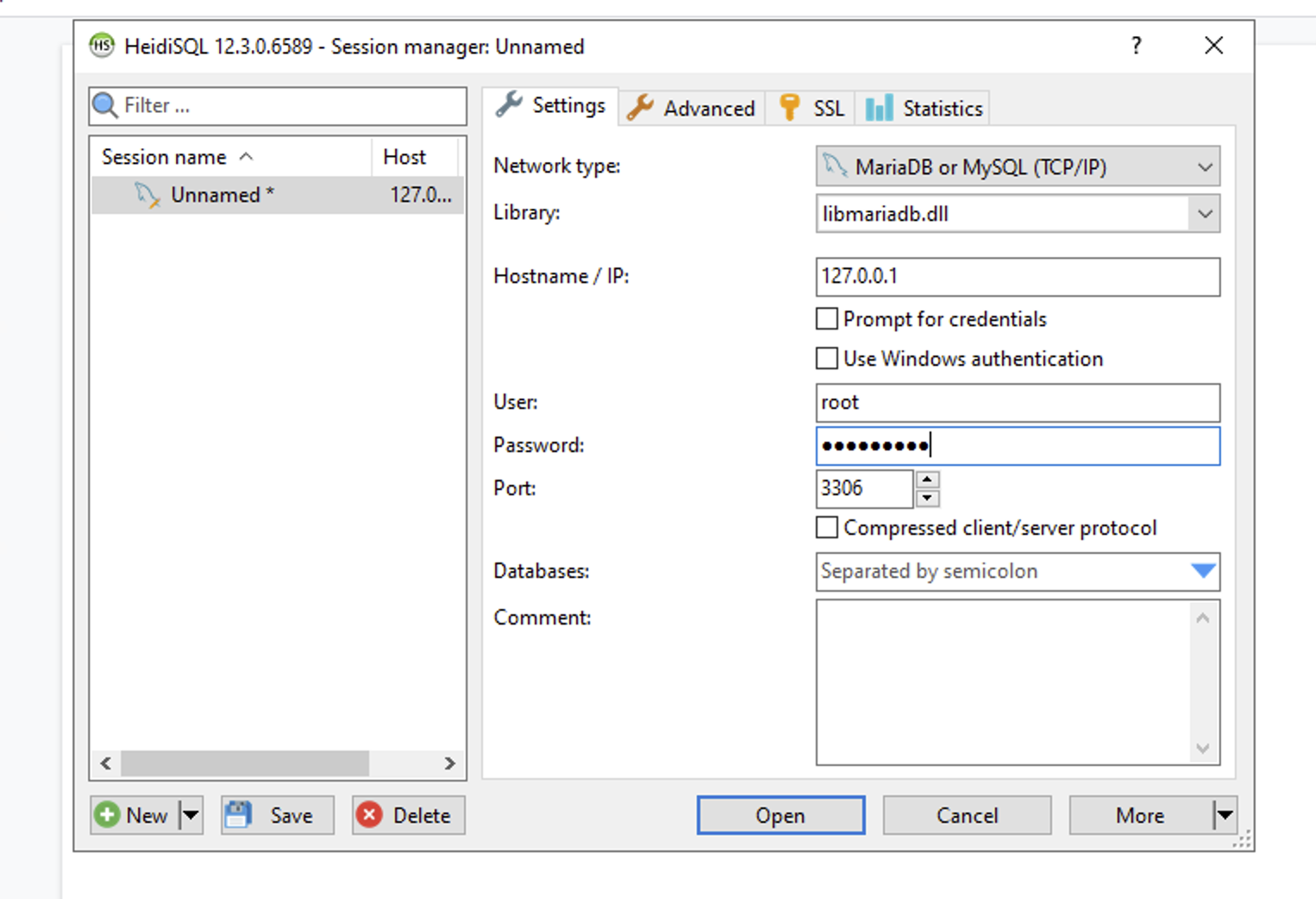The height and width of the screenshot is (899, 1316).
Task: Enable Compressed client/server protocol
Action: click(x=826, y=527)
